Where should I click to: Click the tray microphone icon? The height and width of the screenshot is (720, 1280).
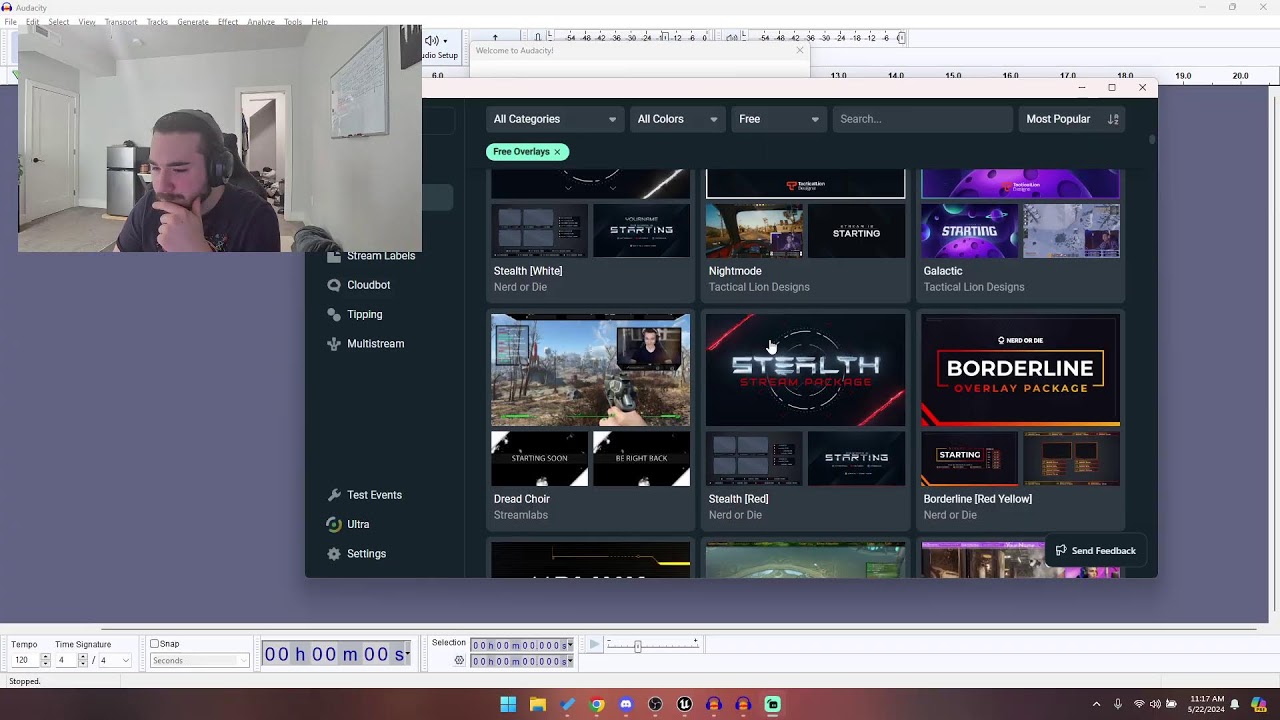(1118, 704)
